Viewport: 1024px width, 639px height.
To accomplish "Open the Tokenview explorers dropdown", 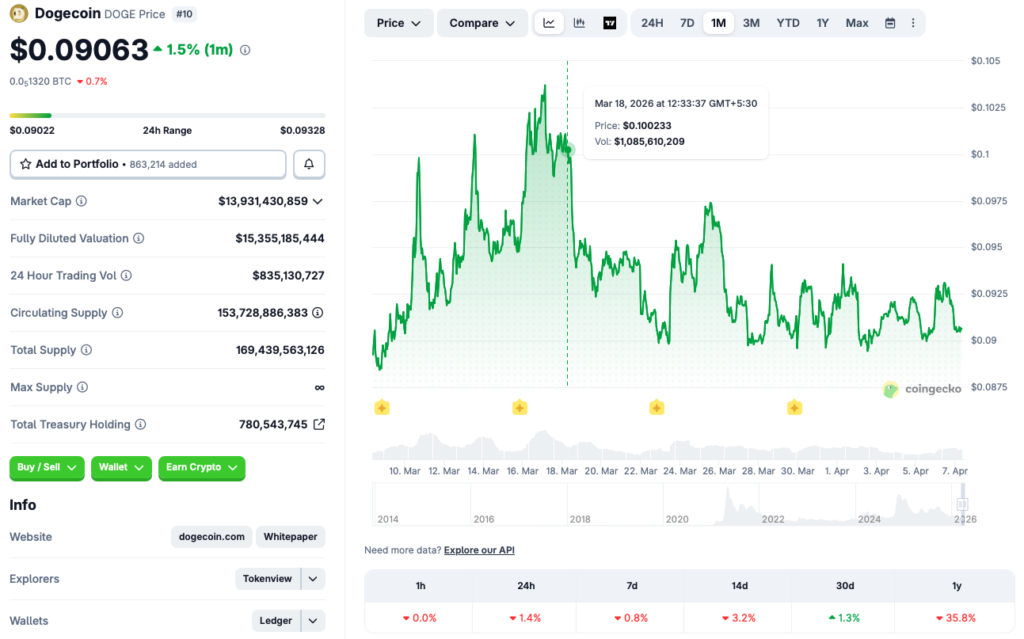I will coord(280,579).
